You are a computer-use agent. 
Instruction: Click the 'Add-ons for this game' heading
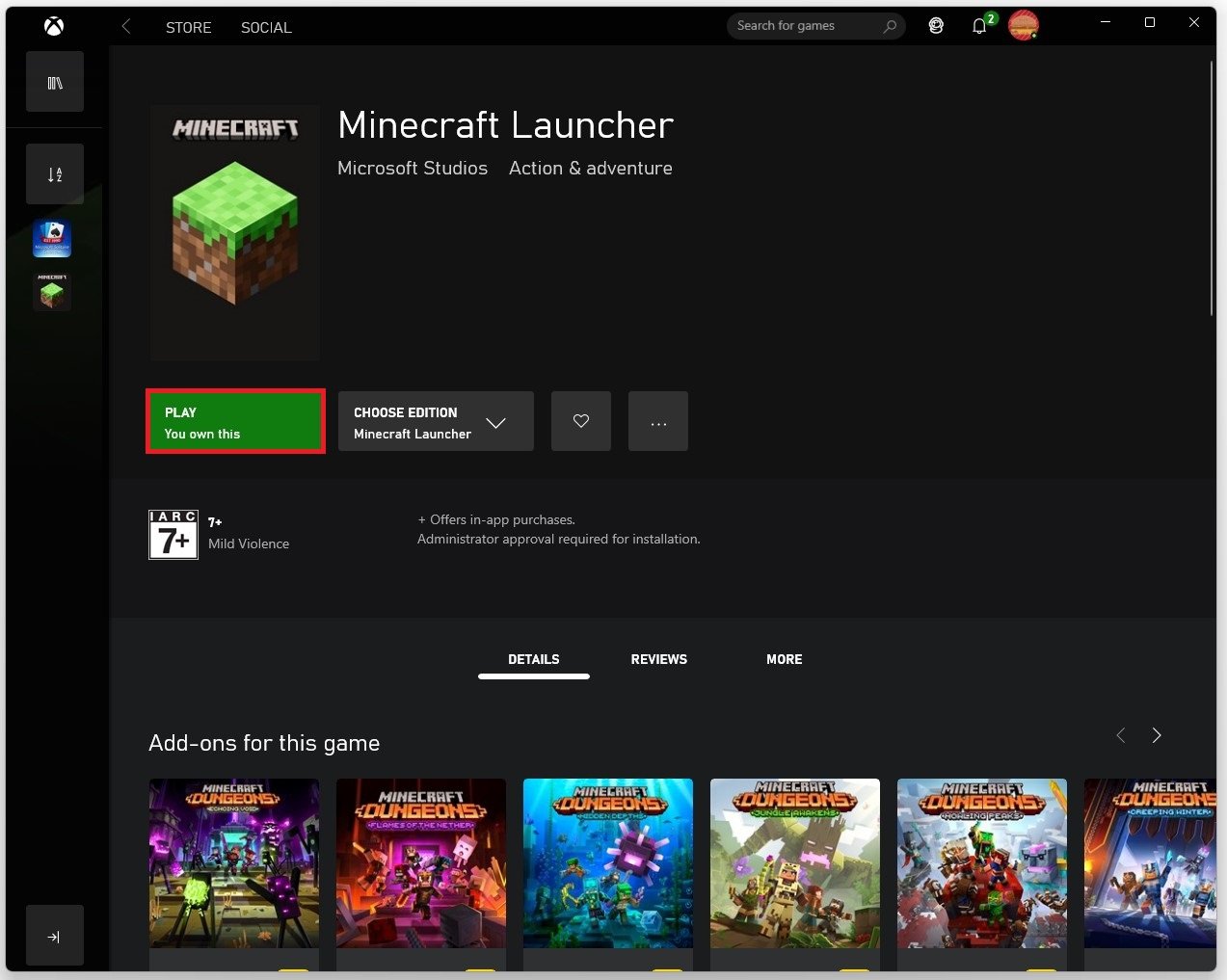click(x=264, y=743)
